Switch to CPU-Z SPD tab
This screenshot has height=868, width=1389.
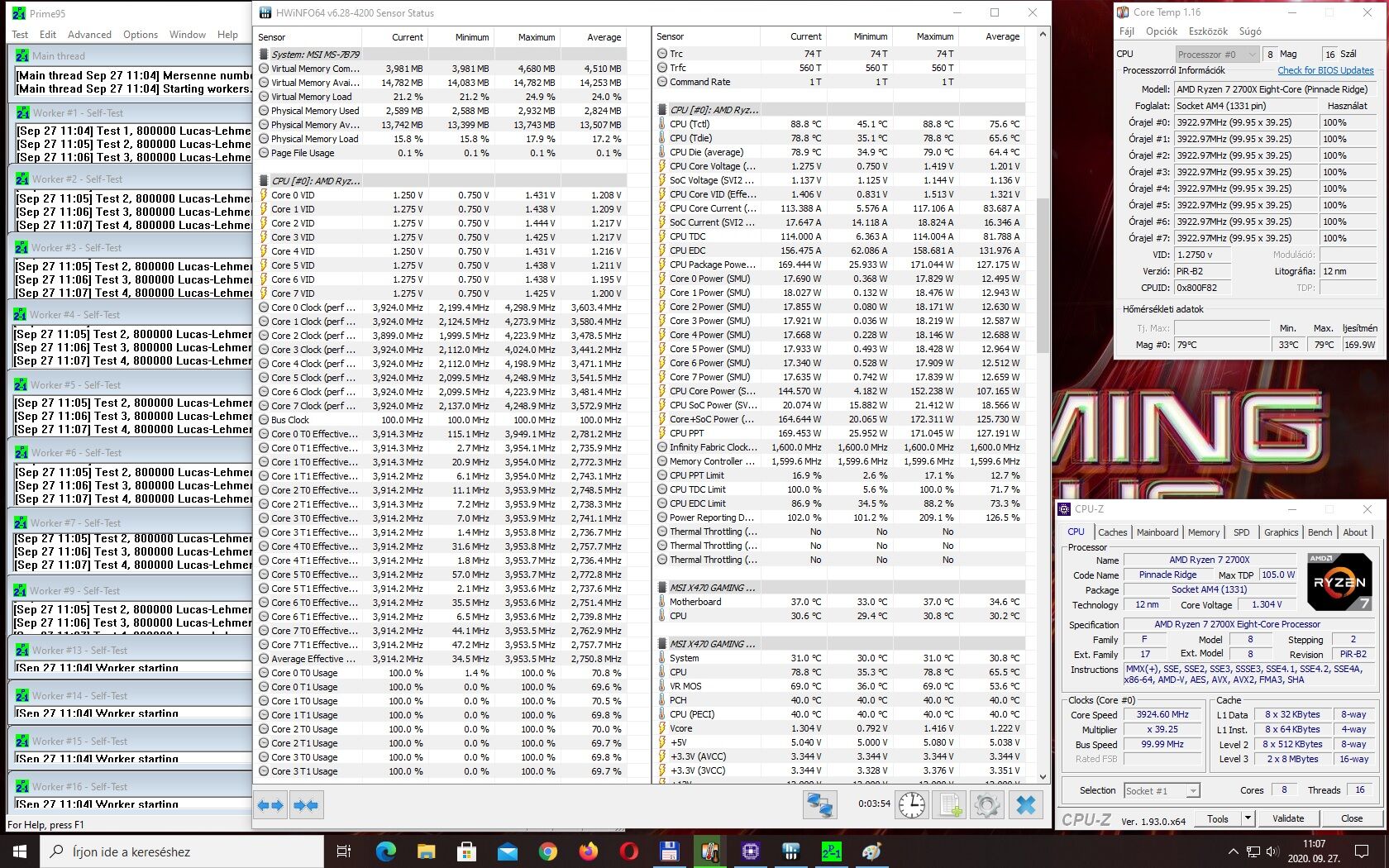point(1242,532)
